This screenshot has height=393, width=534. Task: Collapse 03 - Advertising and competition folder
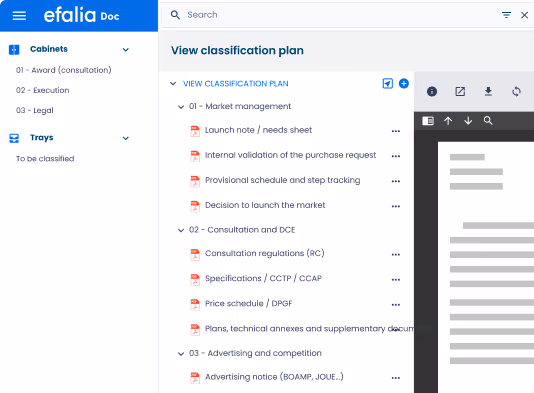point(181,354)
